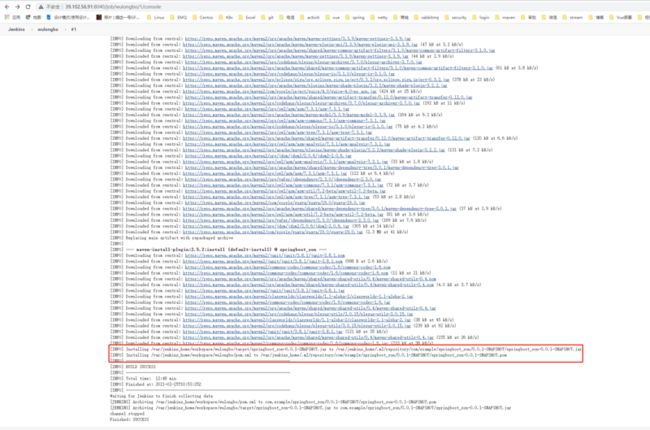Screen dimensions: 650x430
Task: Select the 'Finished: SUCCESS' log line
Action: pyautogui.click(x=129, y=420)
